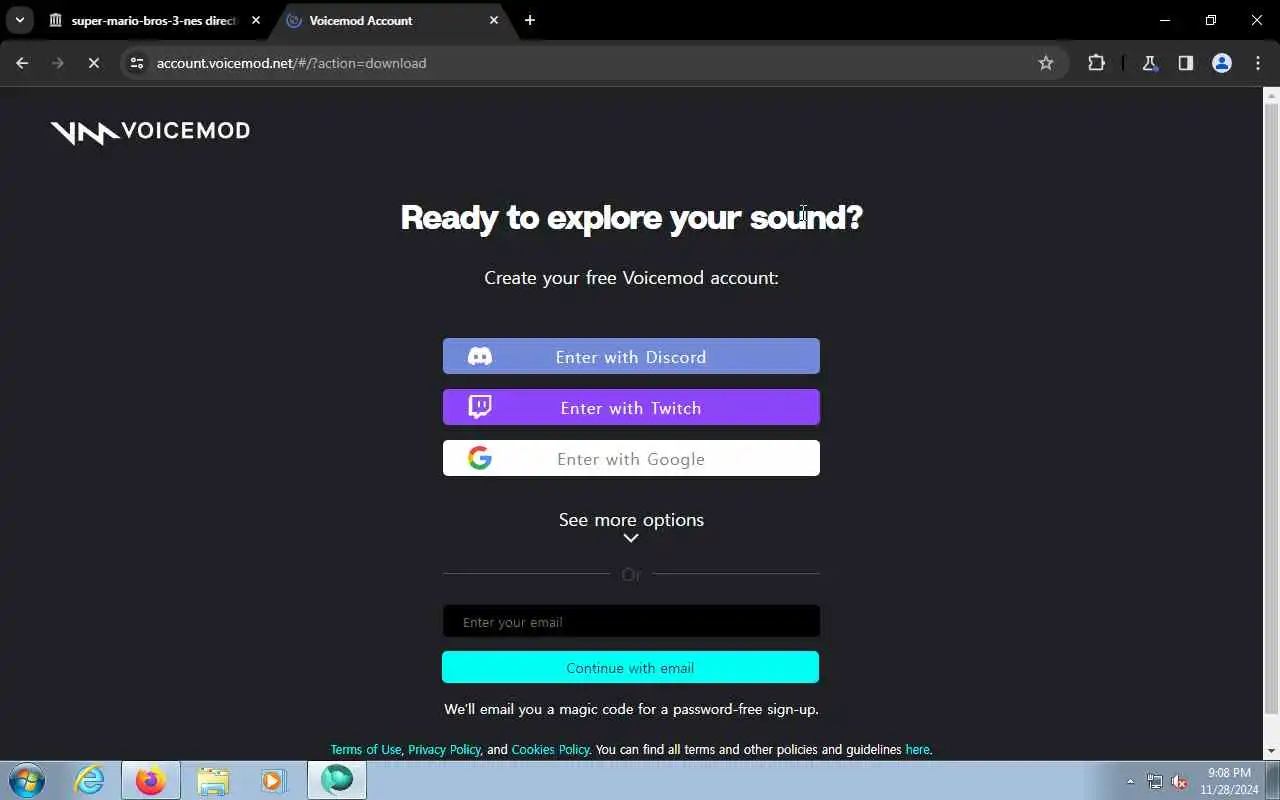Open the 'here' guidelines link

click(x=917, y=749)
